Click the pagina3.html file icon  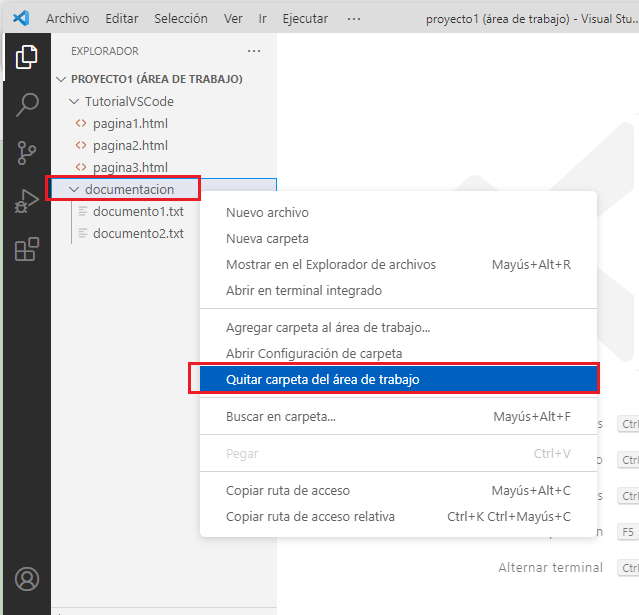[81, 167]
